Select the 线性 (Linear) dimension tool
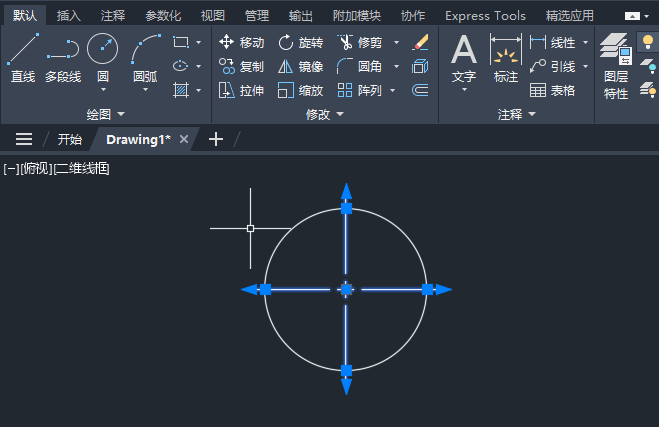 click(552, 42)
